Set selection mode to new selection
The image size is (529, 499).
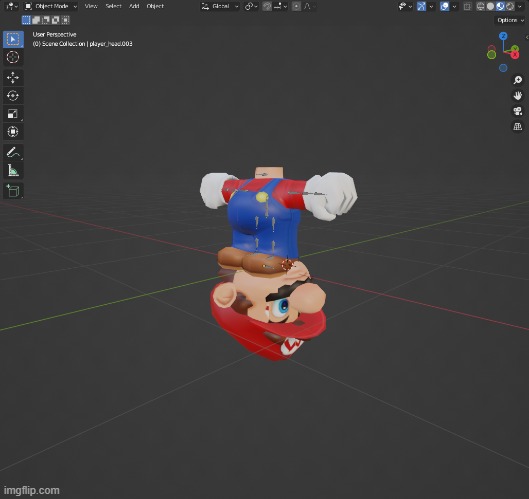click(x=26, y=20)
